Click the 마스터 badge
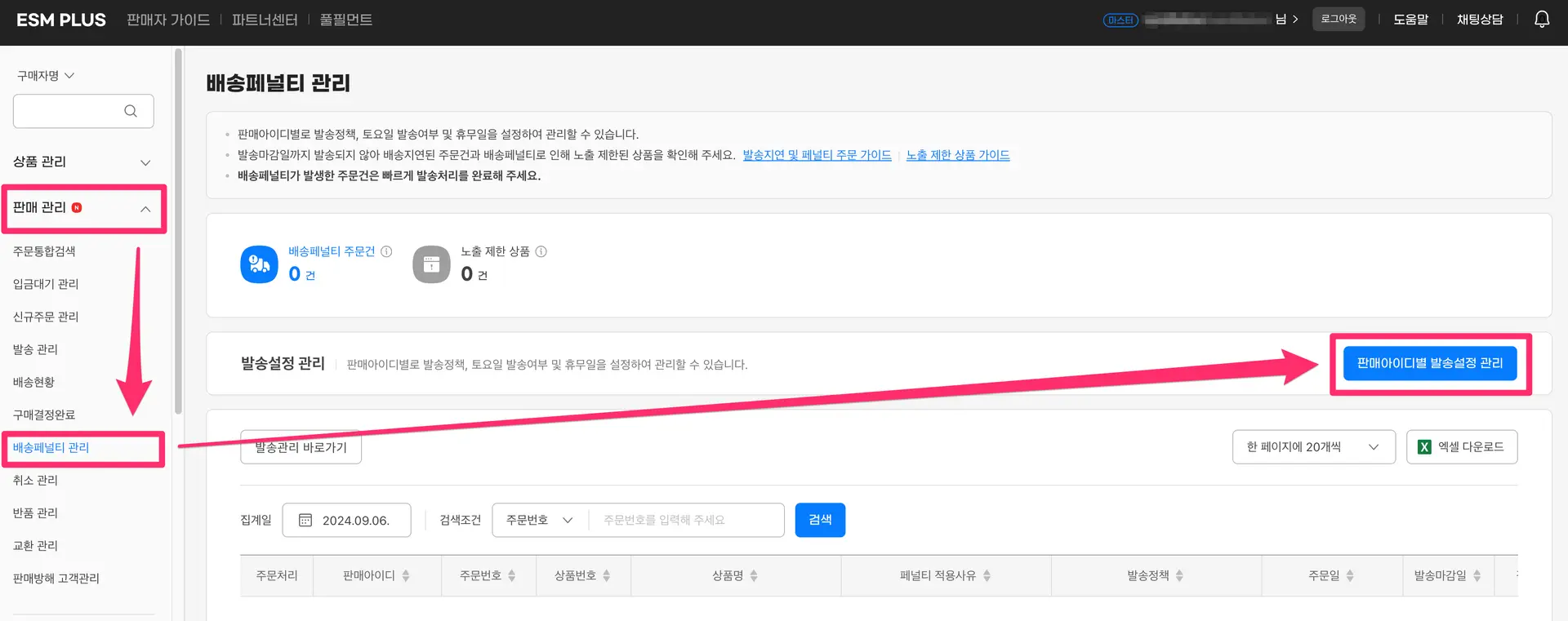 [1120, 20]
